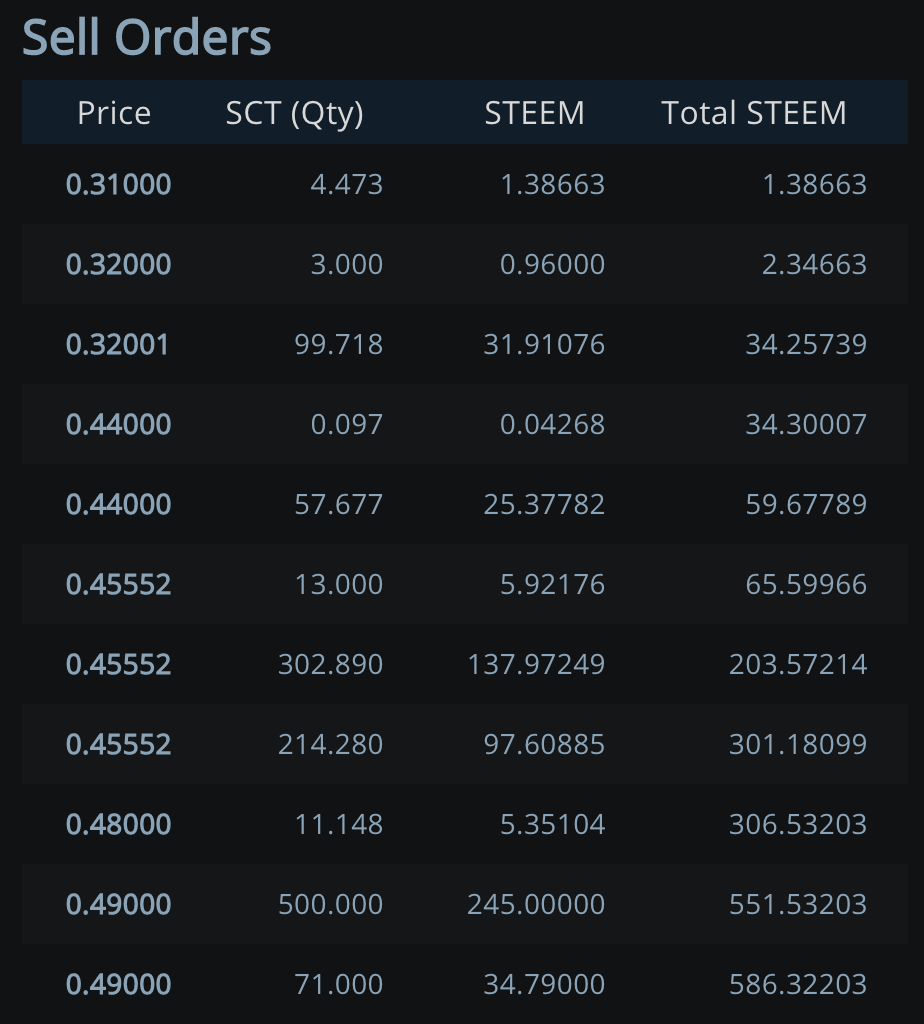Click the 0.32001 price entry
The width and height of the screenshot is (924, 1024).
pos(118,344)
